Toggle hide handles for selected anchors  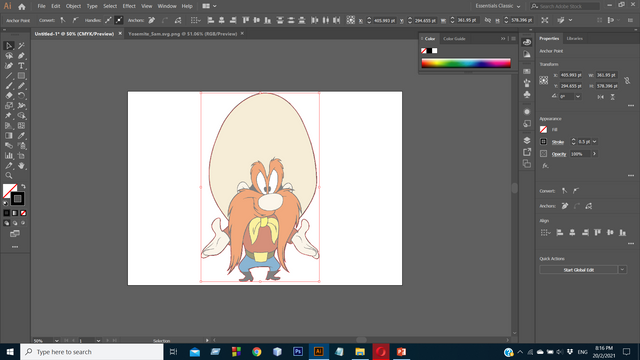pyautogui.click(x=119, y=20)
